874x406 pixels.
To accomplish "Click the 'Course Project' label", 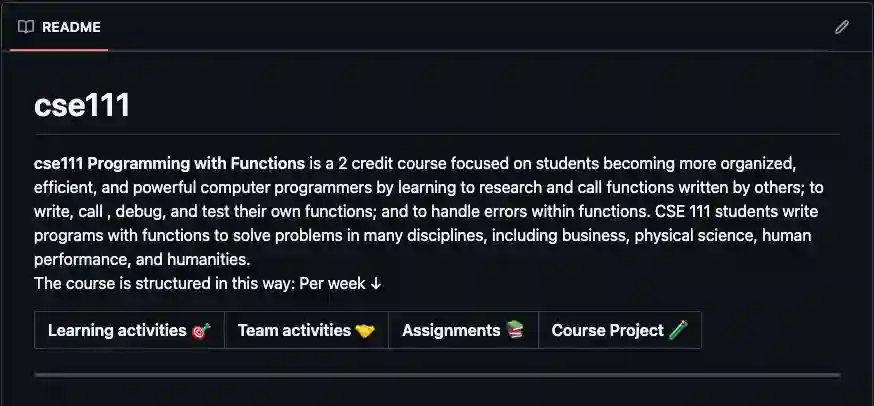I will pos(607,330).
